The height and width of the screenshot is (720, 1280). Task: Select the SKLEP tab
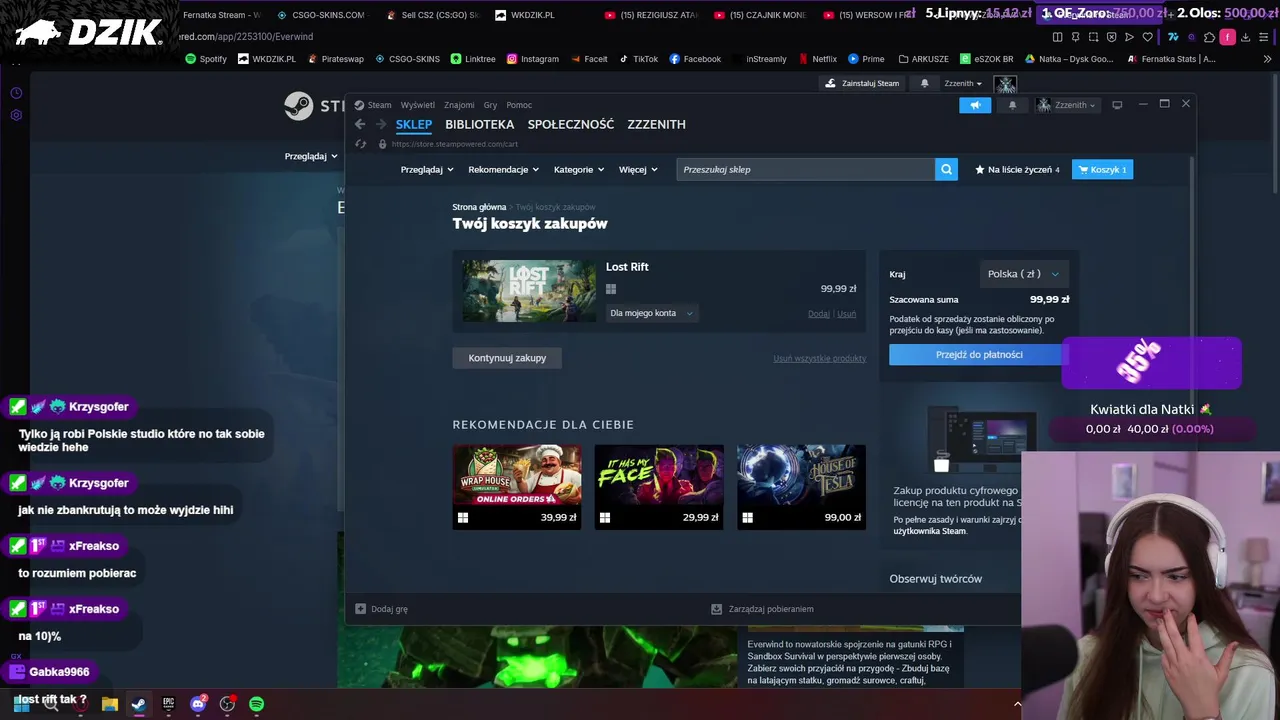coord(414,124)
